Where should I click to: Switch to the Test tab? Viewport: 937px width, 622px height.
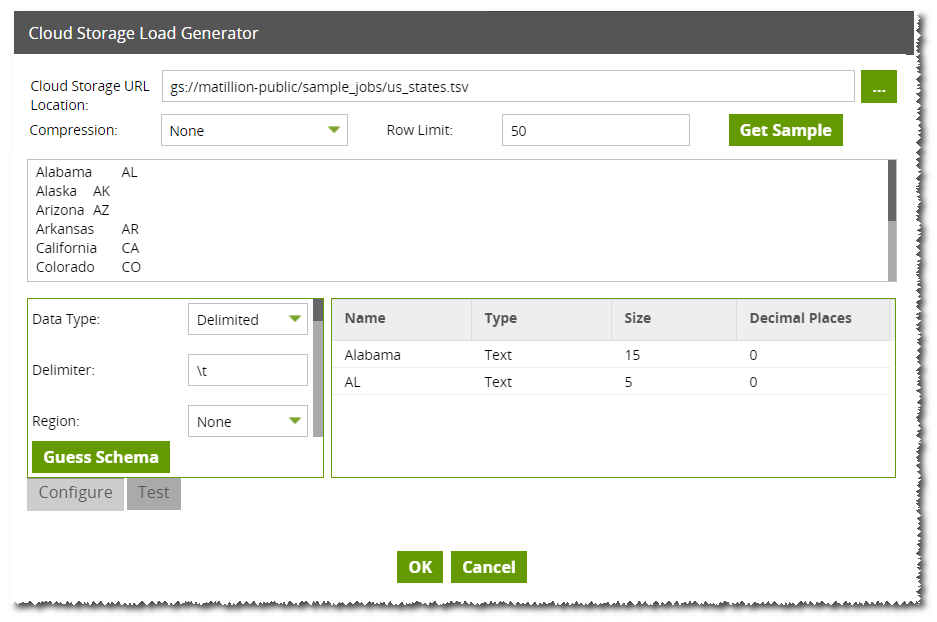[x=154, y=494]
